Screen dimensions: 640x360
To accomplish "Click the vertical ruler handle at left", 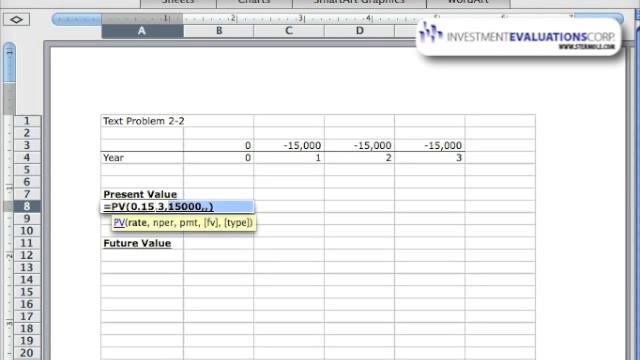I will click(9, 62).
